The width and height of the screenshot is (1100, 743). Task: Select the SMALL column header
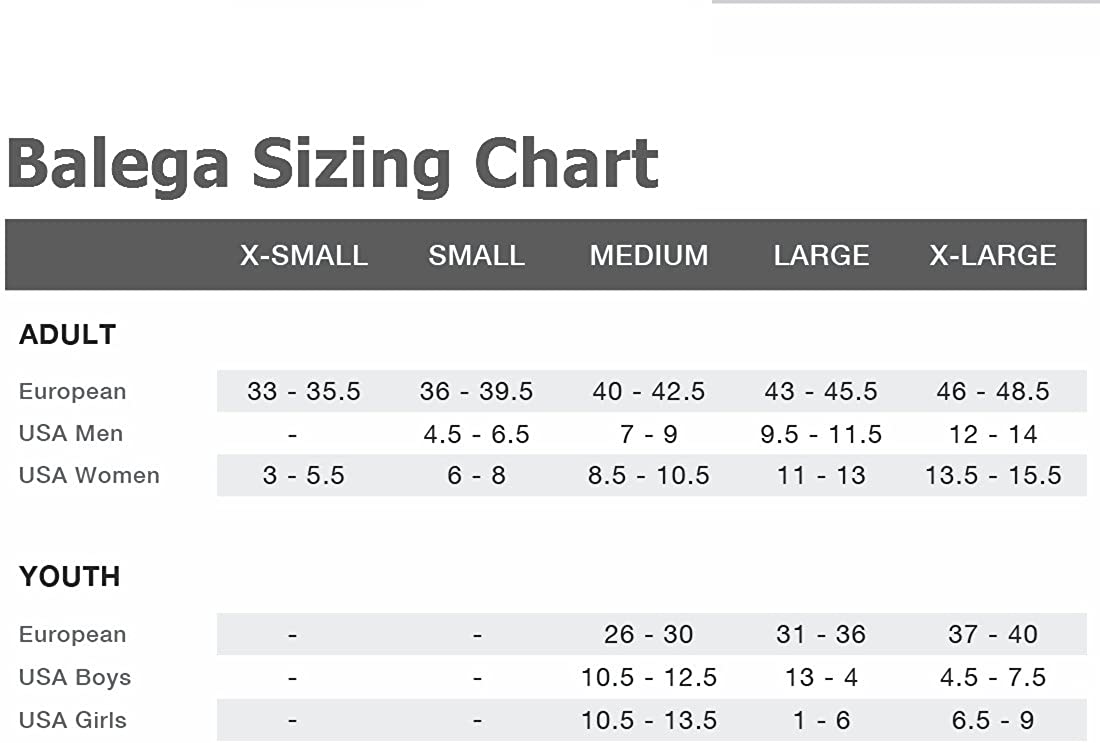click(x=477, y=256)
